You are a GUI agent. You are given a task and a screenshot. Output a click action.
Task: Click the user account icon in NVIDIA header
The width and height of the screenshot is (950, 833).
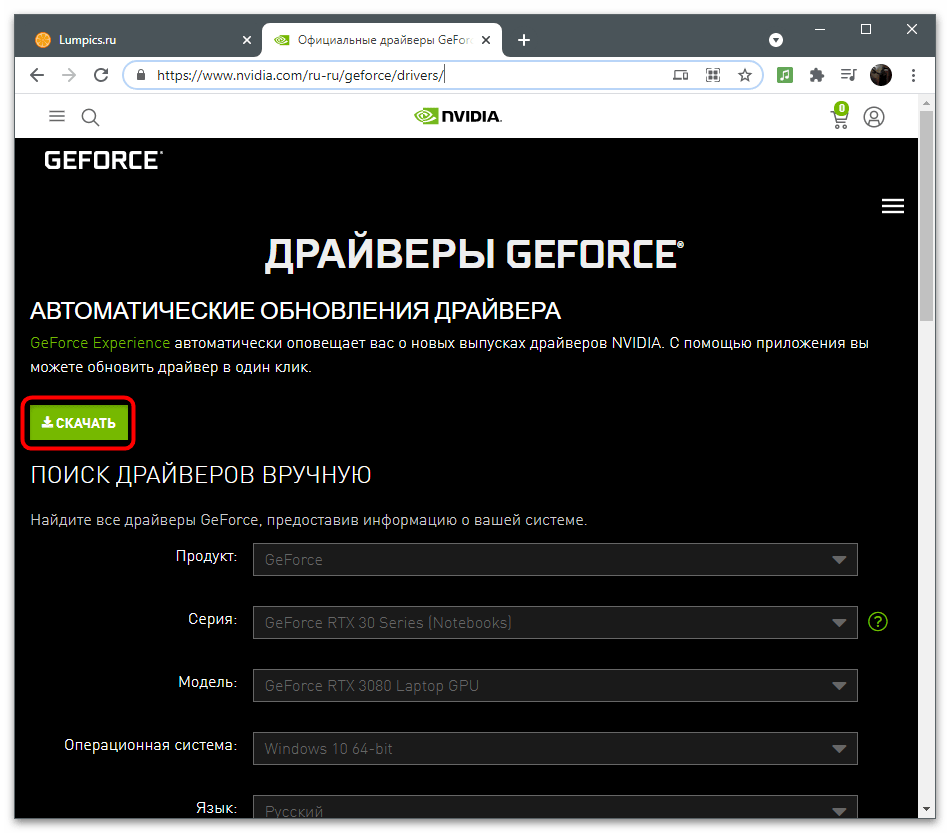click(x=874, y=117)
